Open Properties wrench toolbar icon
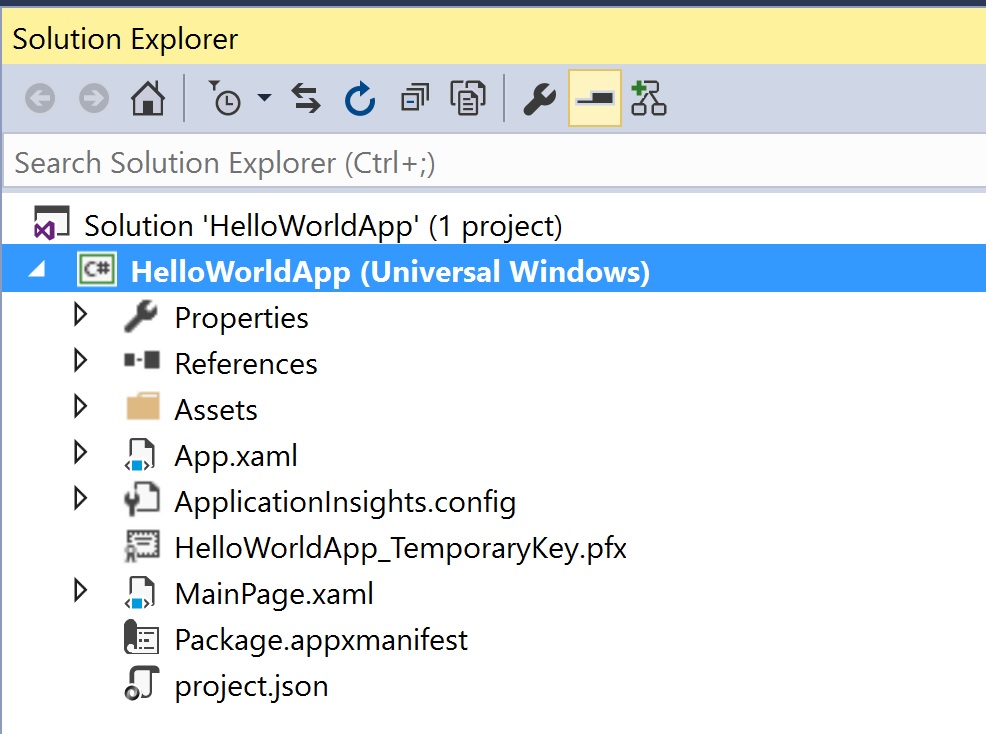This screenshot has height=734, width=986. (x=540, y=99)
